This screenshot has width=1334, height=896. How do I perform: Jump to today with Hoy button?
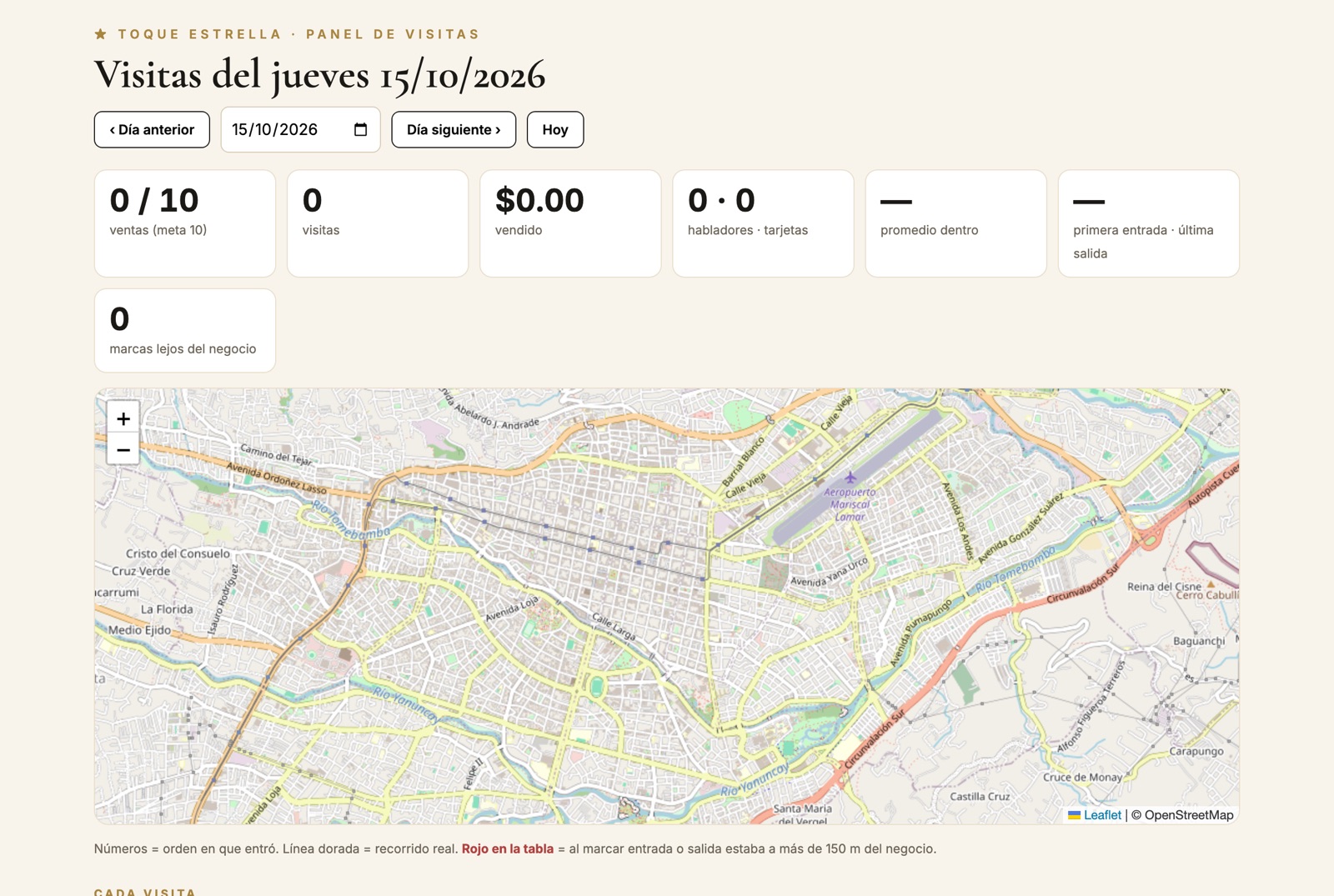[555, 129]
